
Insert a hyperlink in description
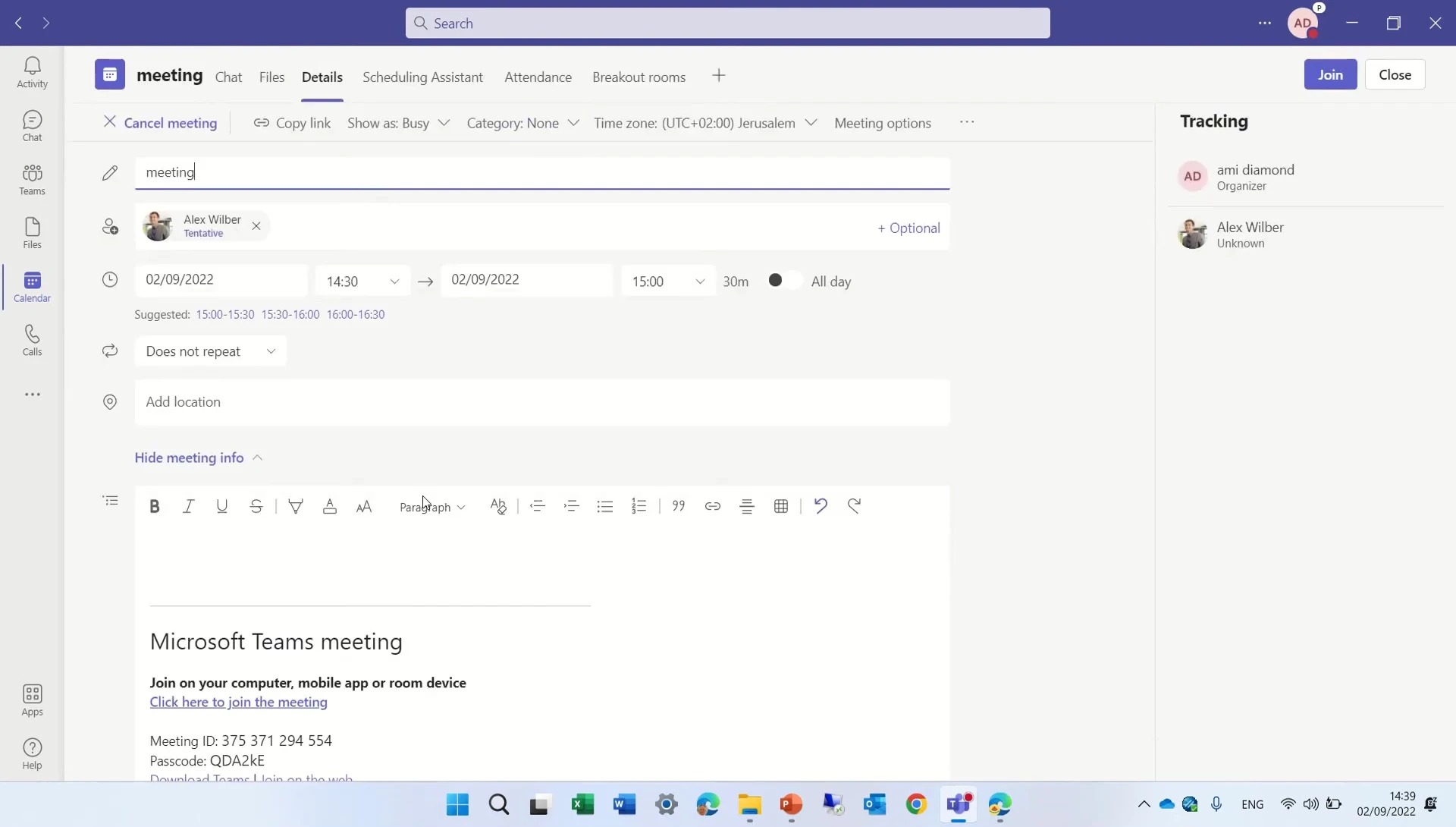pyautogui.click(x=713, y=507)
